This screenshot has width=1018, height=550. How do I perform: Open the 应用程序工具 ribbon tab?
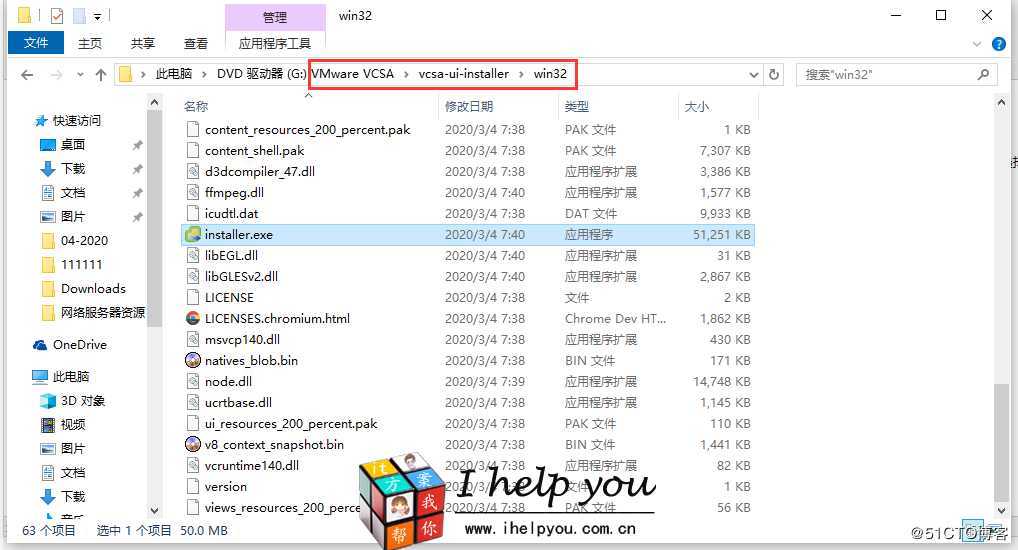pos(275,43)
